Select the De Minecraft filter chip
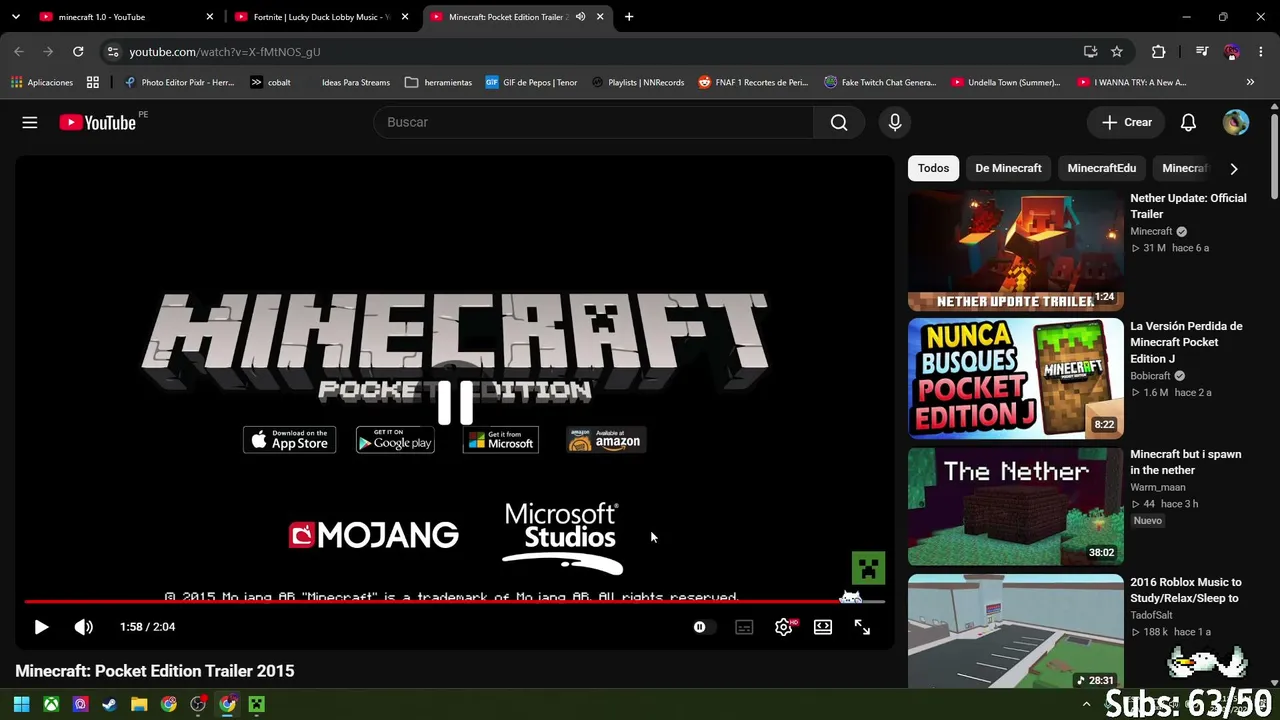The width and height of the screenshot is (1280, 720). click(x=1008, y=168)
